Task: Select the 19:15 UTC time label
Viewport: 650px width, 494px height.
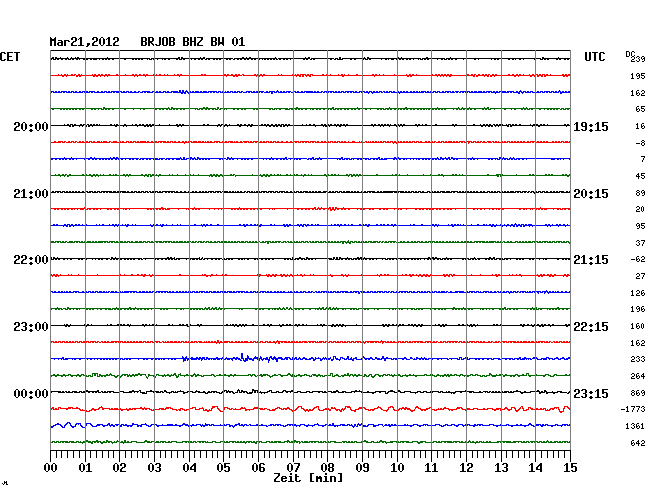Action: (591, 126)
